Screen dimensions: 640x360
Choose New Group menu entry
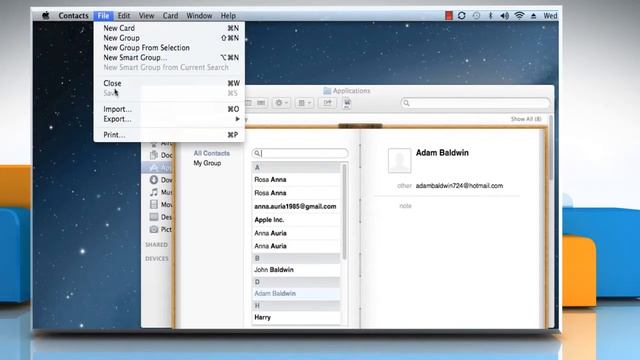coord(169,38)
